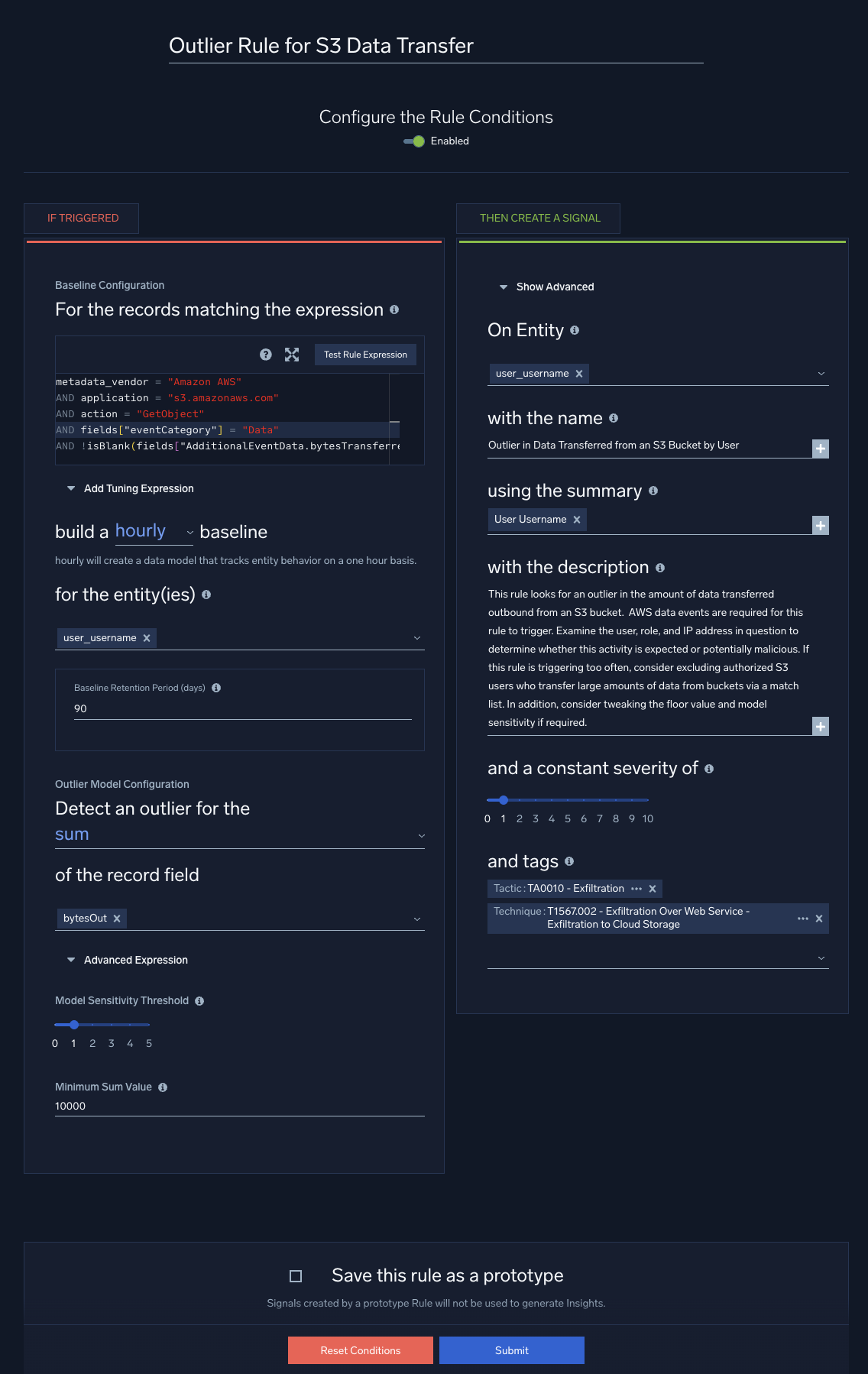Select THEN CREATE A SIGNAL tab
The width and height of the screenshot is (868, 1374).
(539, 219)
